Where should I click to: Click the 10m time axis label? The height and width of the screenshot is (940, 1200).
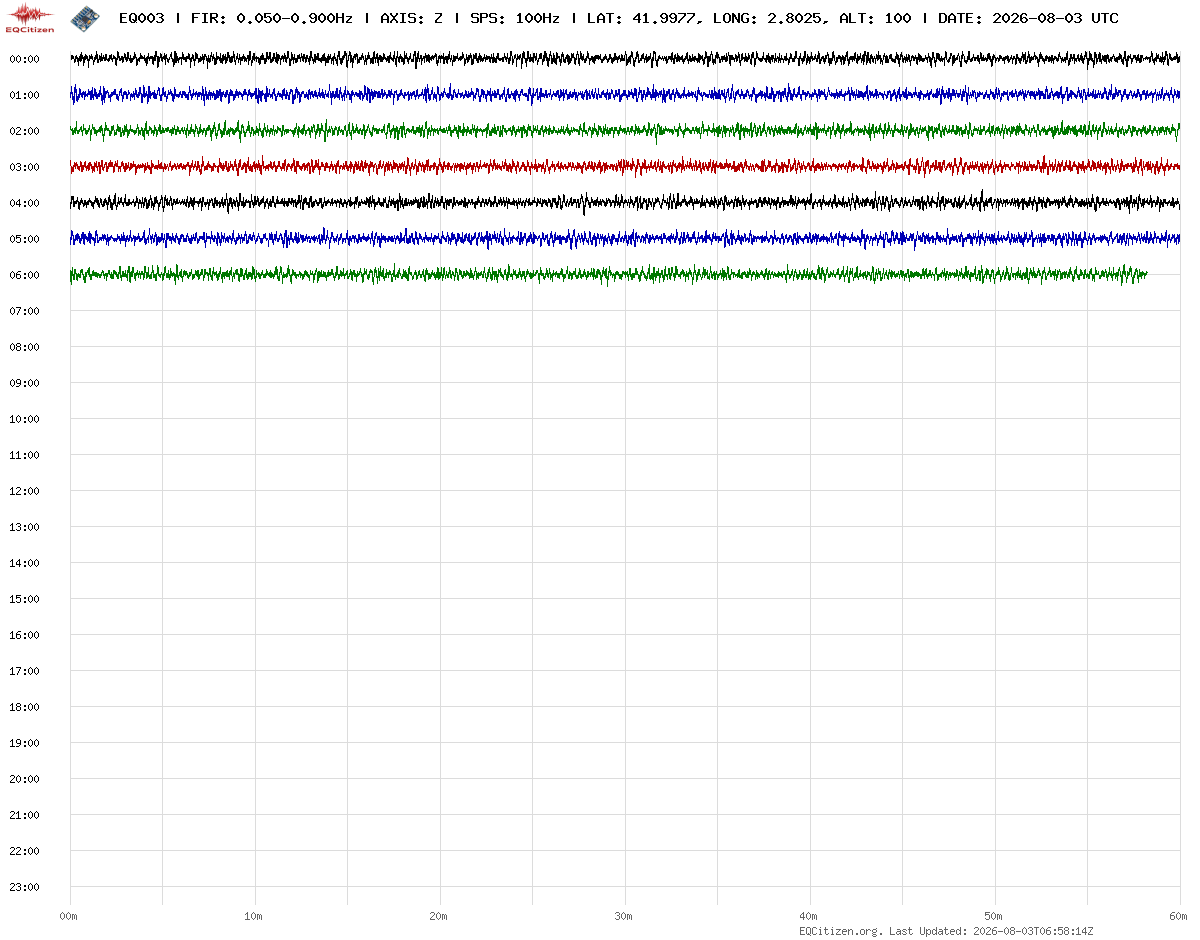pos(254,916)
